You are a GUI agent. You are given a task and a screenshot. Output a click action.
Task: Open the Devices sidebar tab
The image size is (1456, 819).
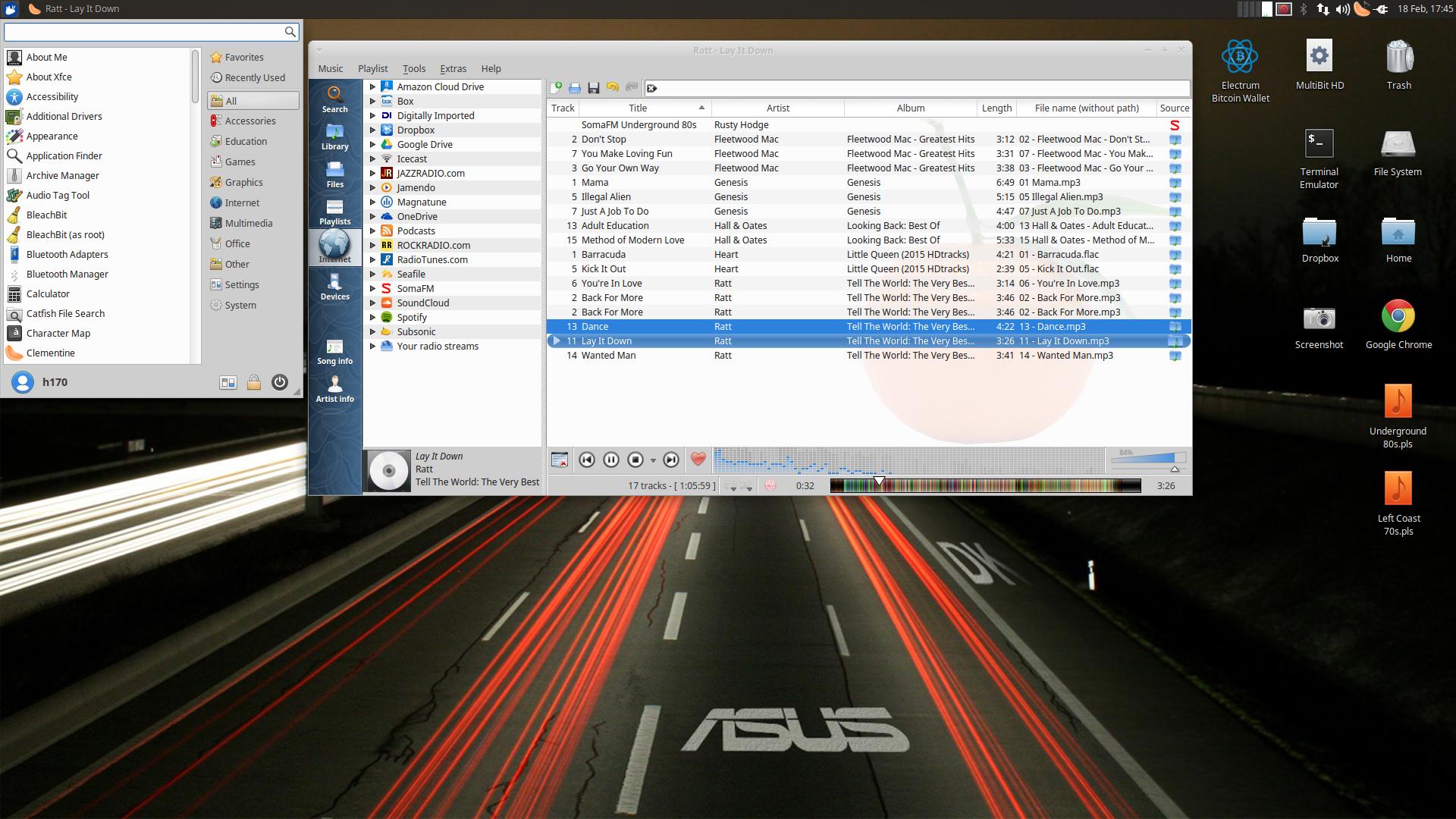point(334,287)
